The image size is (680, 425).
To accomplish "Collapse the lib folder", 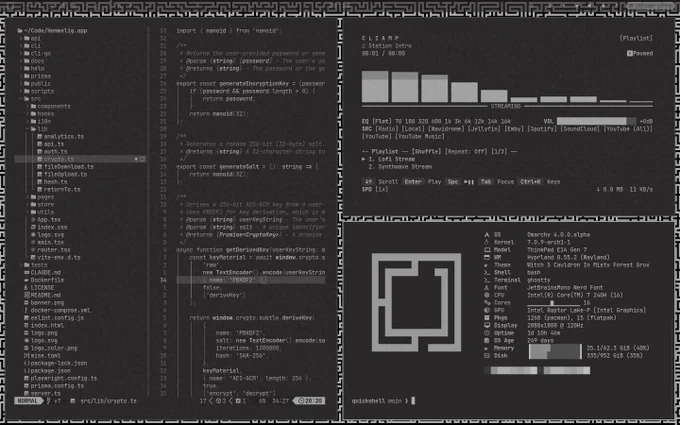I will (x=27, y=129).
